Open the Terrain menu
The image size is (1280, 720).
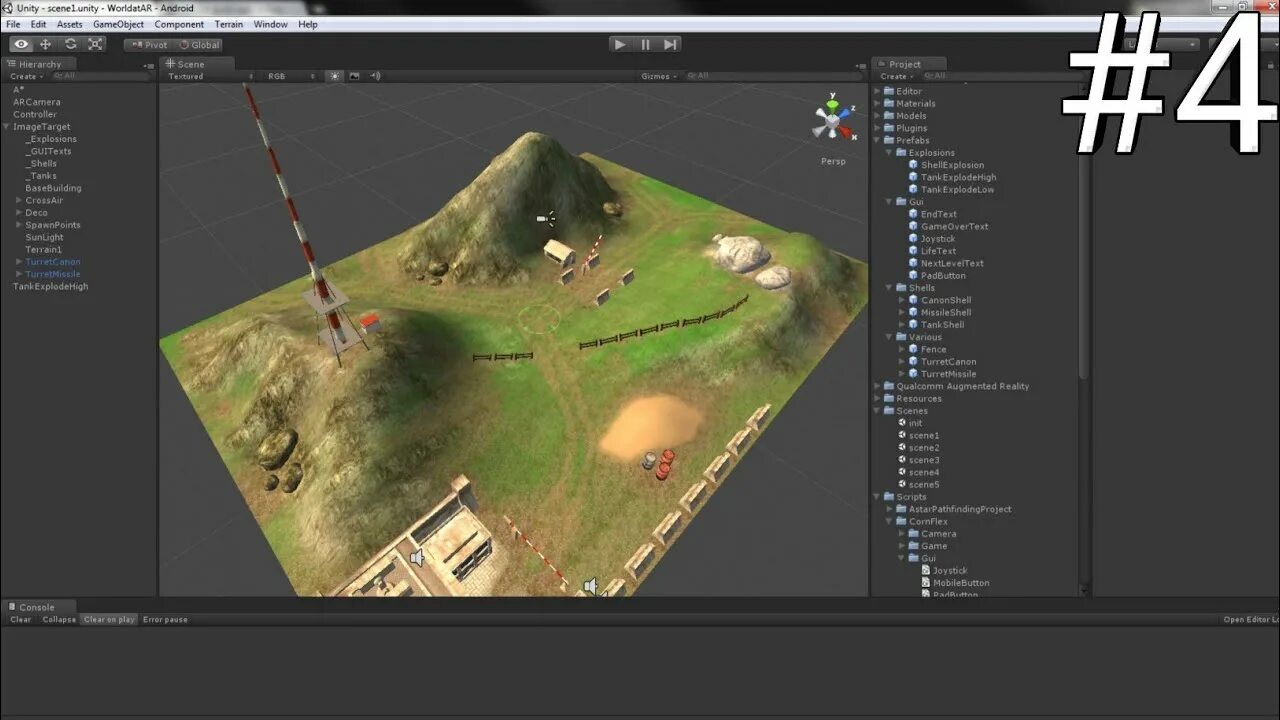(x=229, y=24)
